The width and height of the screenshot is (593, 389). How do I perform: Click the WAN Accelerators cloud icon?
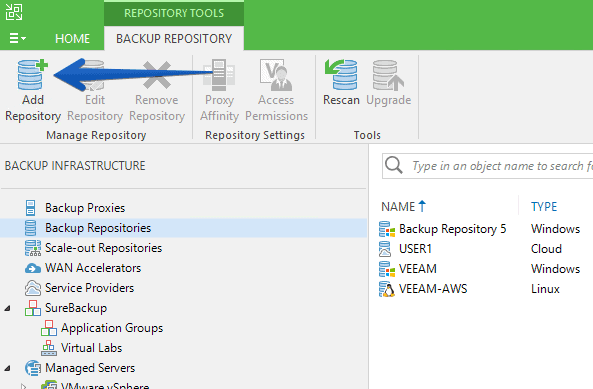[33, 268]
